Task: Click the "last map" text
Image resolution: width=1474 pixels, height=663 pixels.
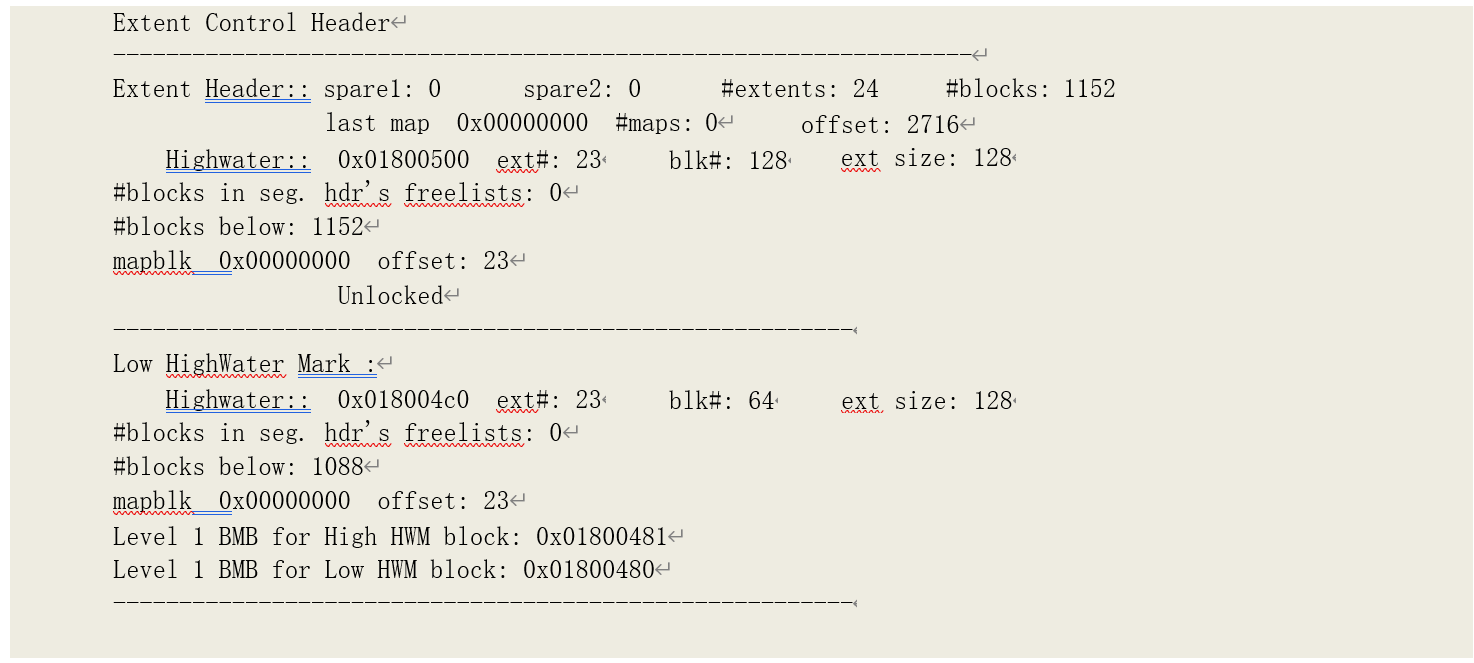Action: pos(377,124)
